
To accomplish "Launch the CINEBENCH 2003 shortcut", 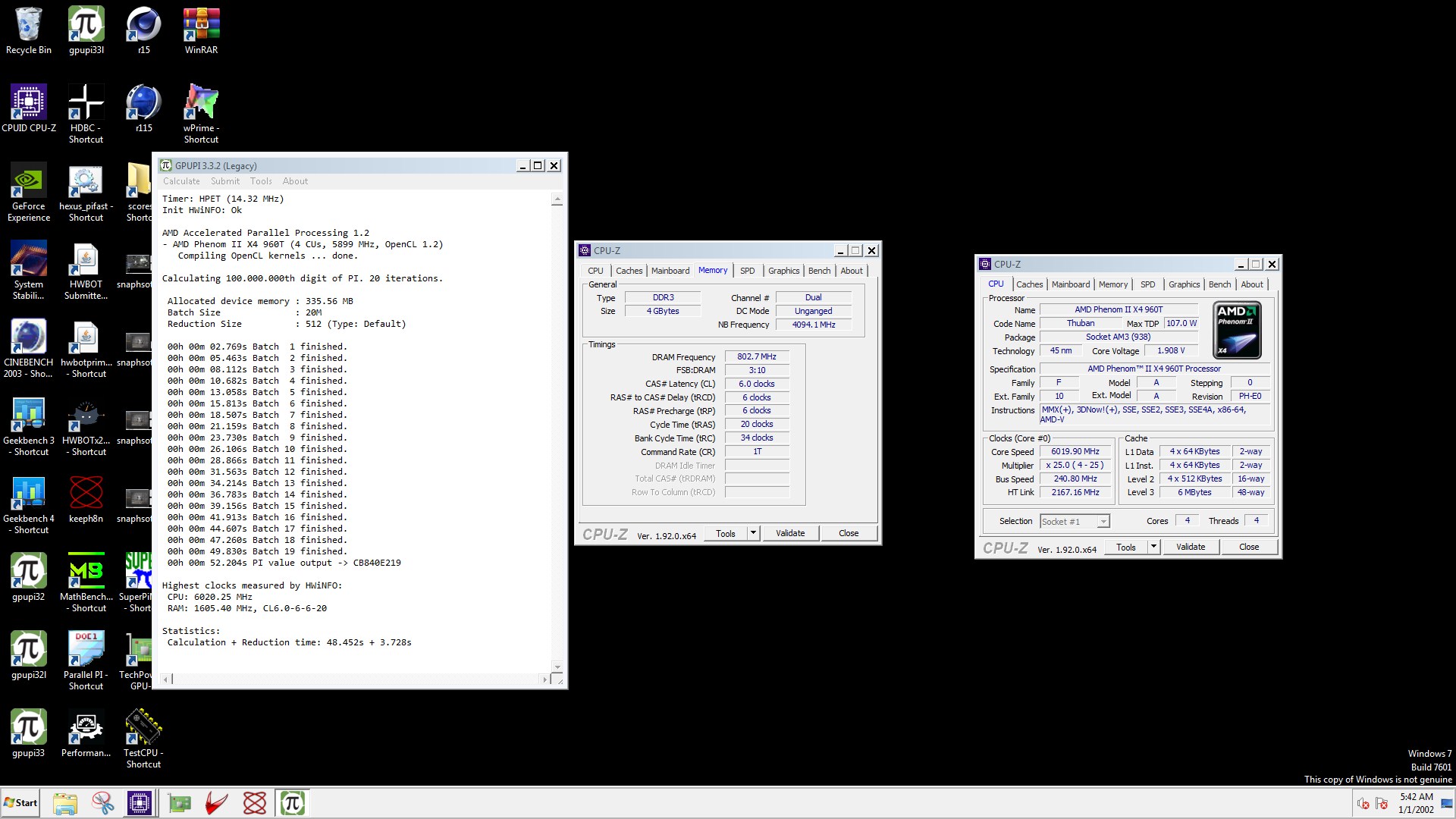I will (29, 348).
